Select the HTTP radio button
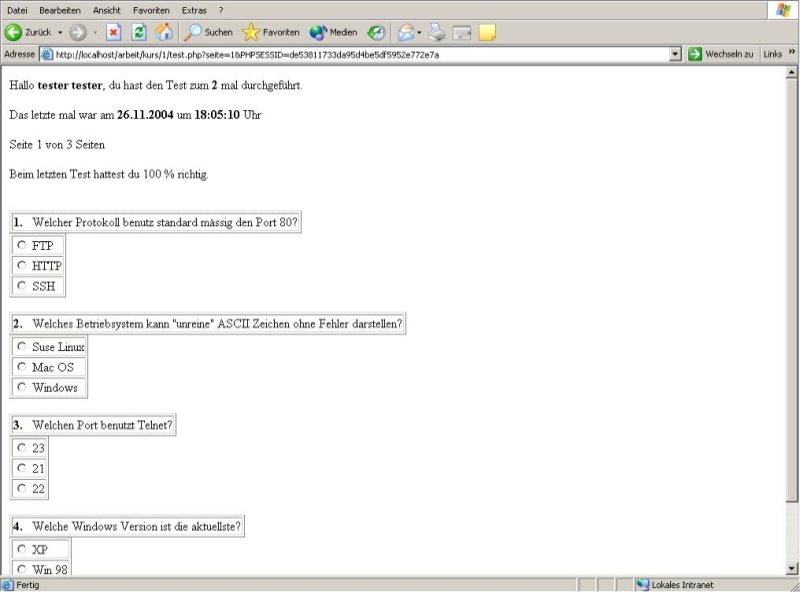800x592 pixels. [21, 265]
